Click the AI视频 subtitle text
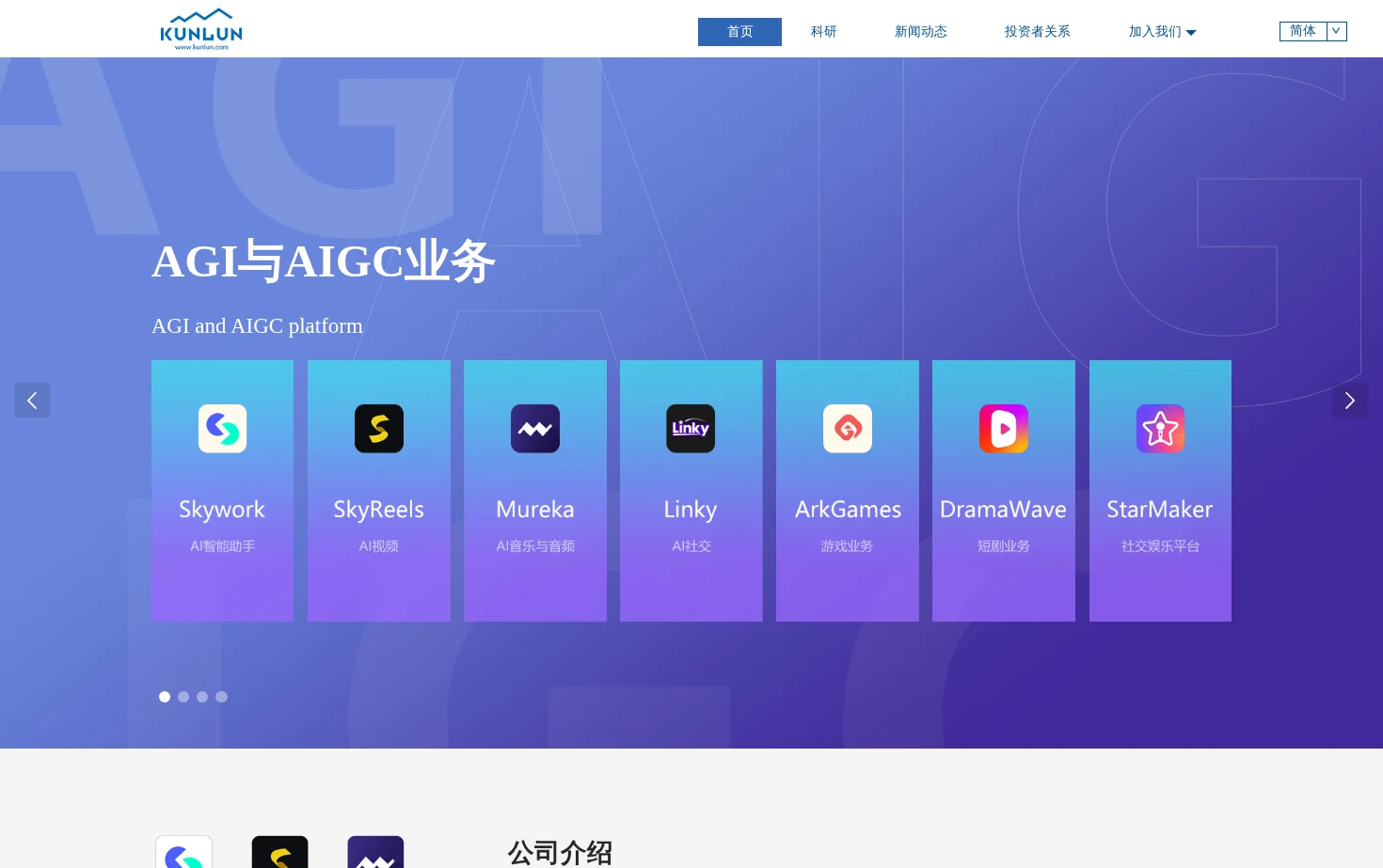Image resolution: width=1383 pixels, height=868 pixels. point(379,546)
